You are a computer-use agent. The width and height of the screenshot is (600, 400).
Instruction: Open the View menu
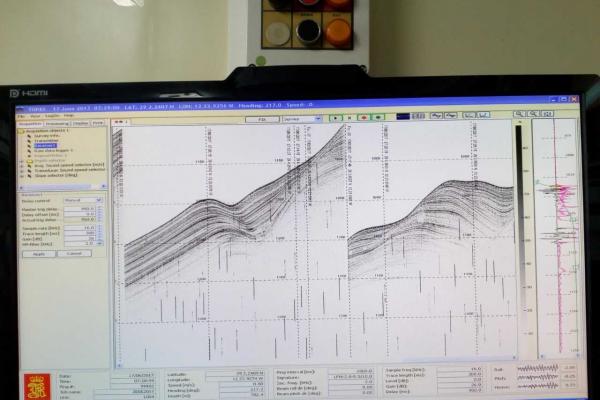coord(35,116)
